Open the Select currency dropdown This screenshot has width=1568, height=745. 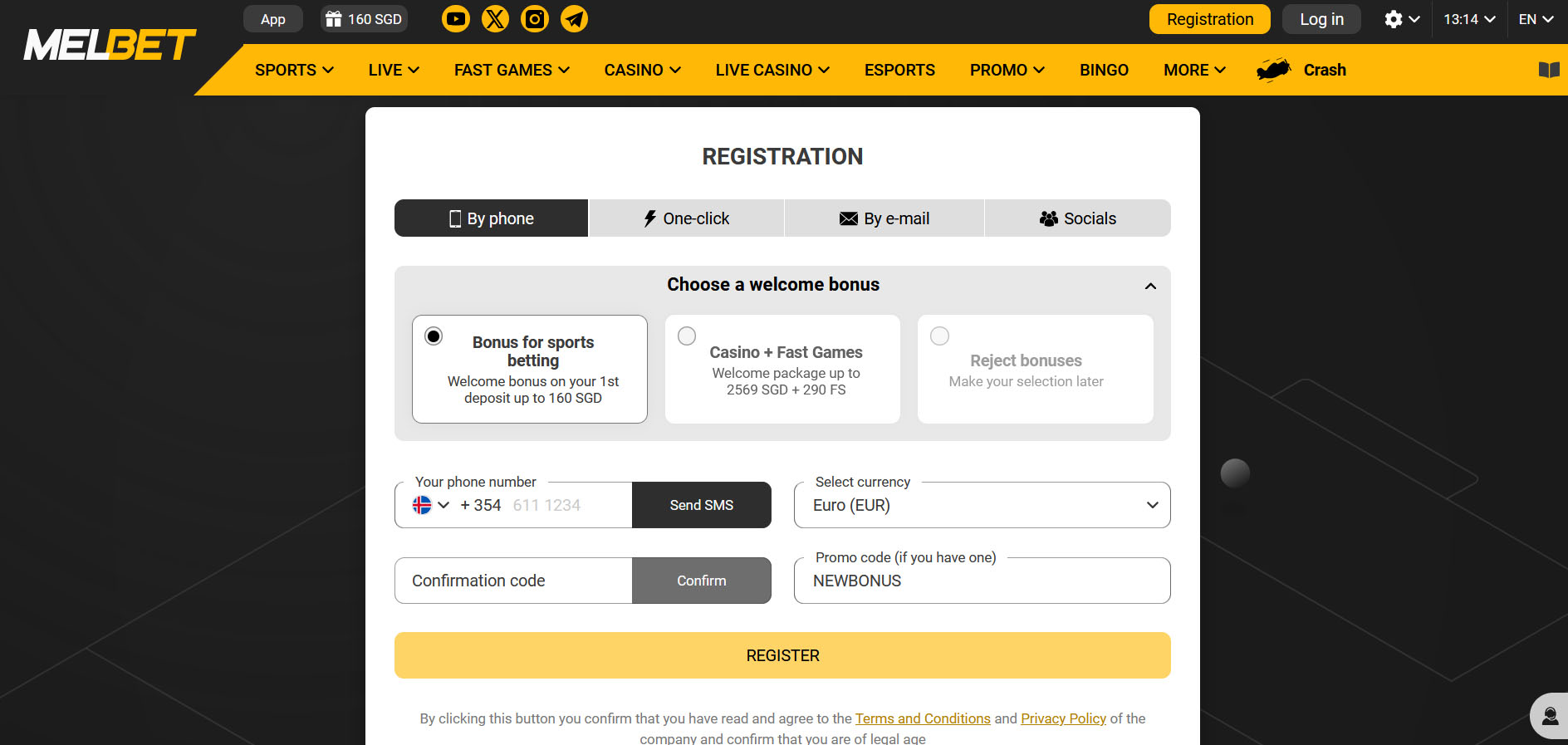click(x=982, y=505)
